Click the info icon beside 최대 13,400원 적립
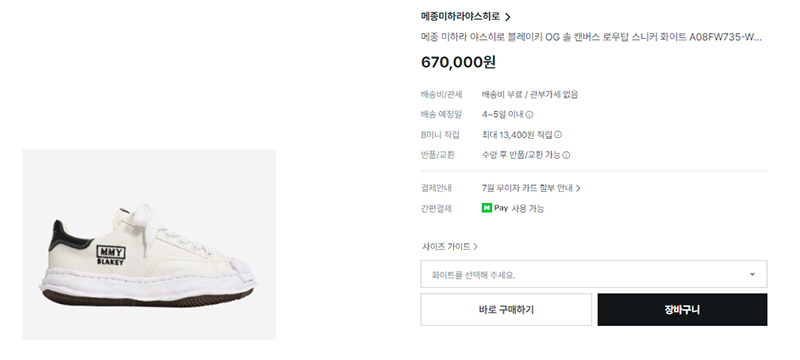The image size is (800, 360). click(x=558, y=135)
